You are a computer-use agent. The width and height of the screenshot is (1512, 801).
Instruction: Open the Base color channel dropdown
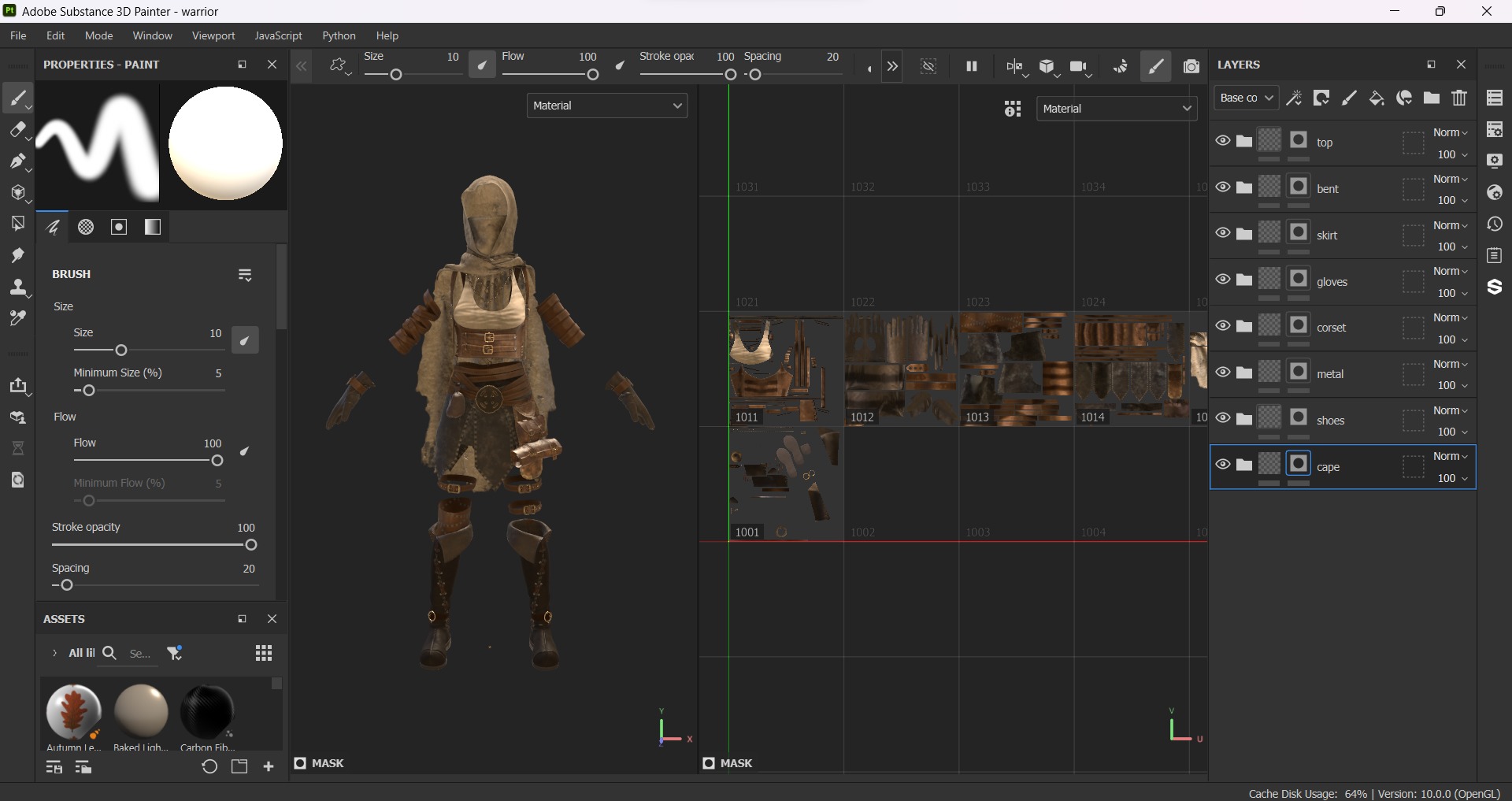(1246, 98)
